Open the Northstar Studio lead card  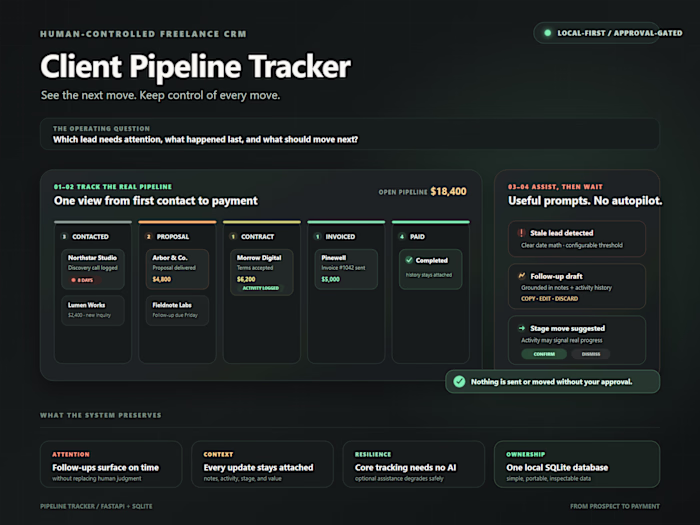[x=93, y=269]
